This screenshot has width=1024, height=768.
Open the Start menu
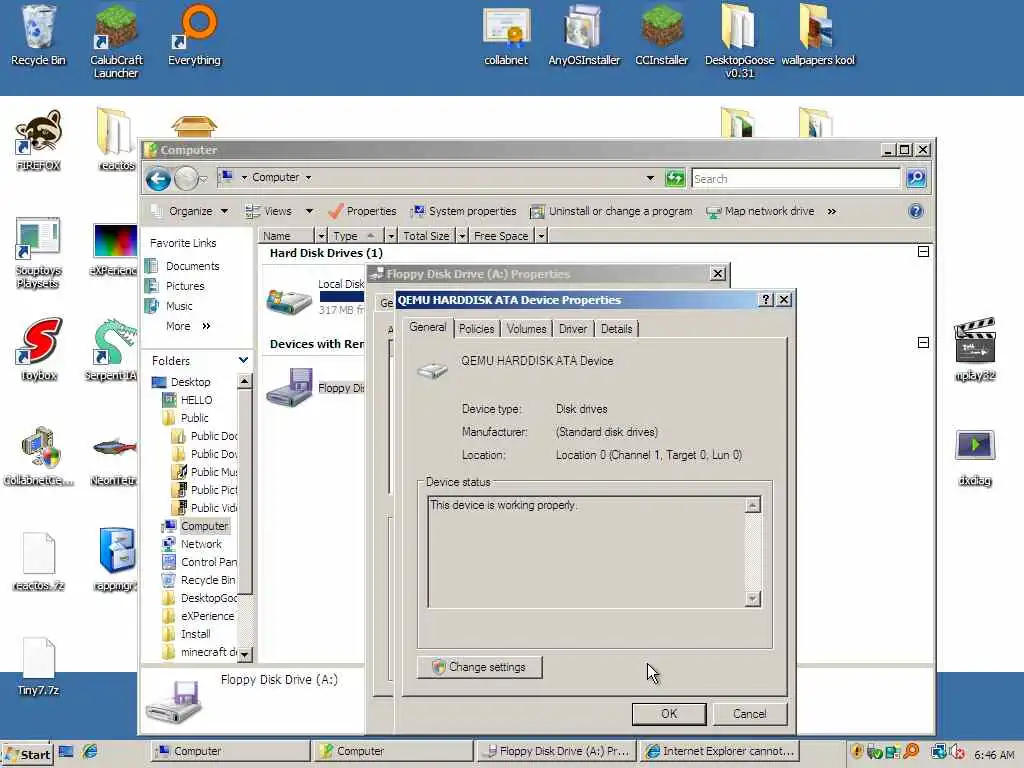coord(27,754)
